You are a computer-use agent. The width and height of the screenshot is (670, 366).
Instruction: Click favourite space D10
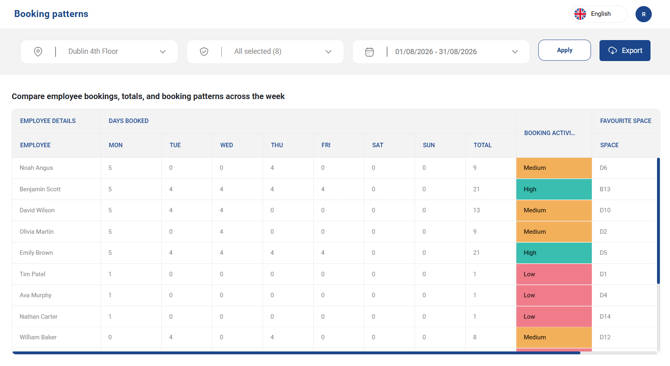coord(605,210)
